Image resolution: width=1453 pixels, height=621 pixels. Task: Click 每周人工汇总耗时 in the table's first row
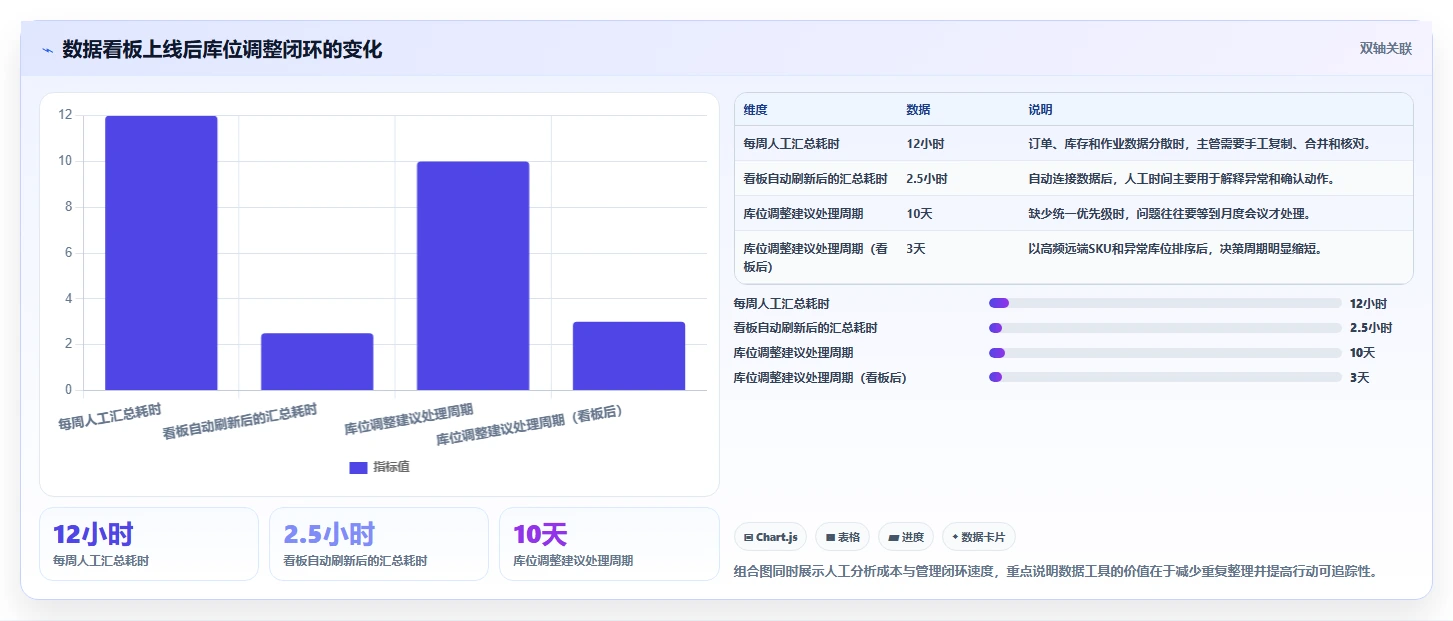coord(791,144)
